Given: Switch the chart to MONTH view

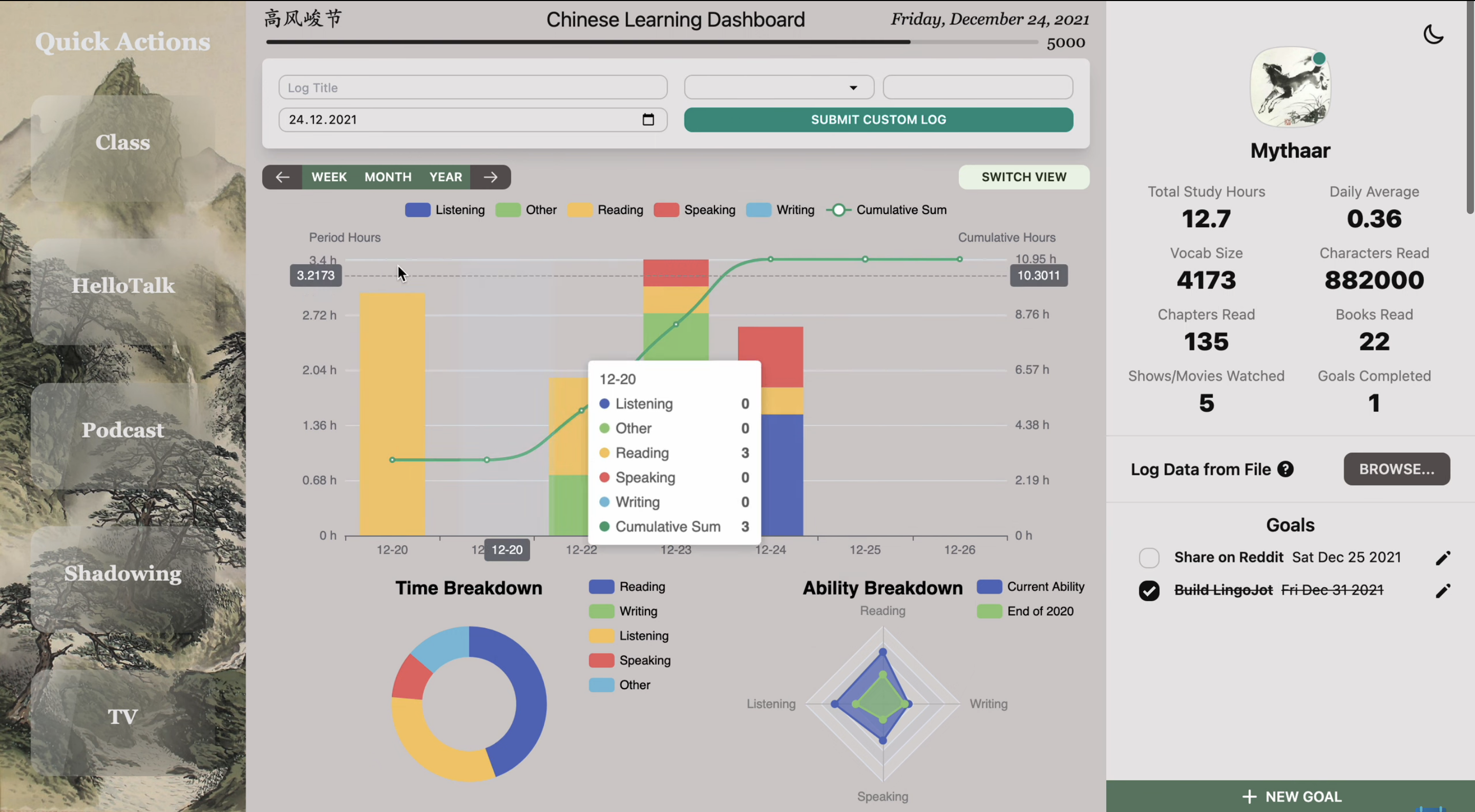Looking at the screenshot, I should (388, 177).
